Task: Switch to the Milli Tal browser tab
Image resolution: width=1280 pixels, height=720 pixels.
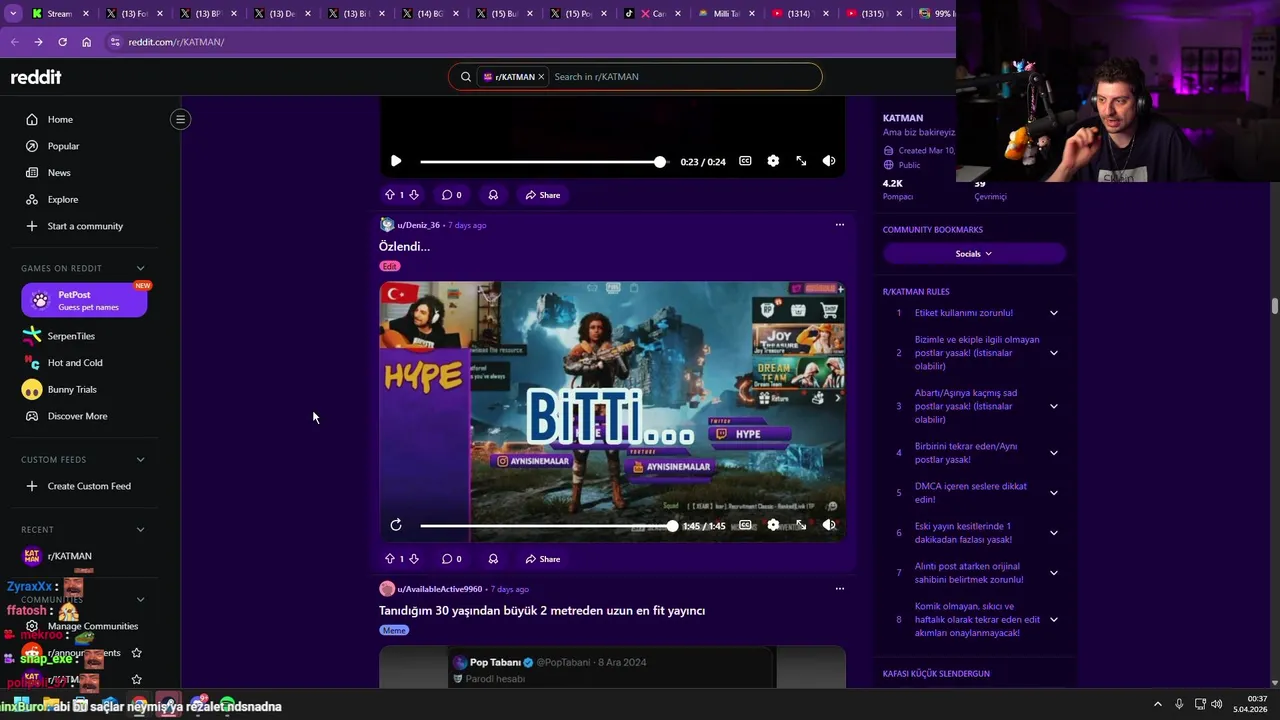Action: click(x=726, y=14)
